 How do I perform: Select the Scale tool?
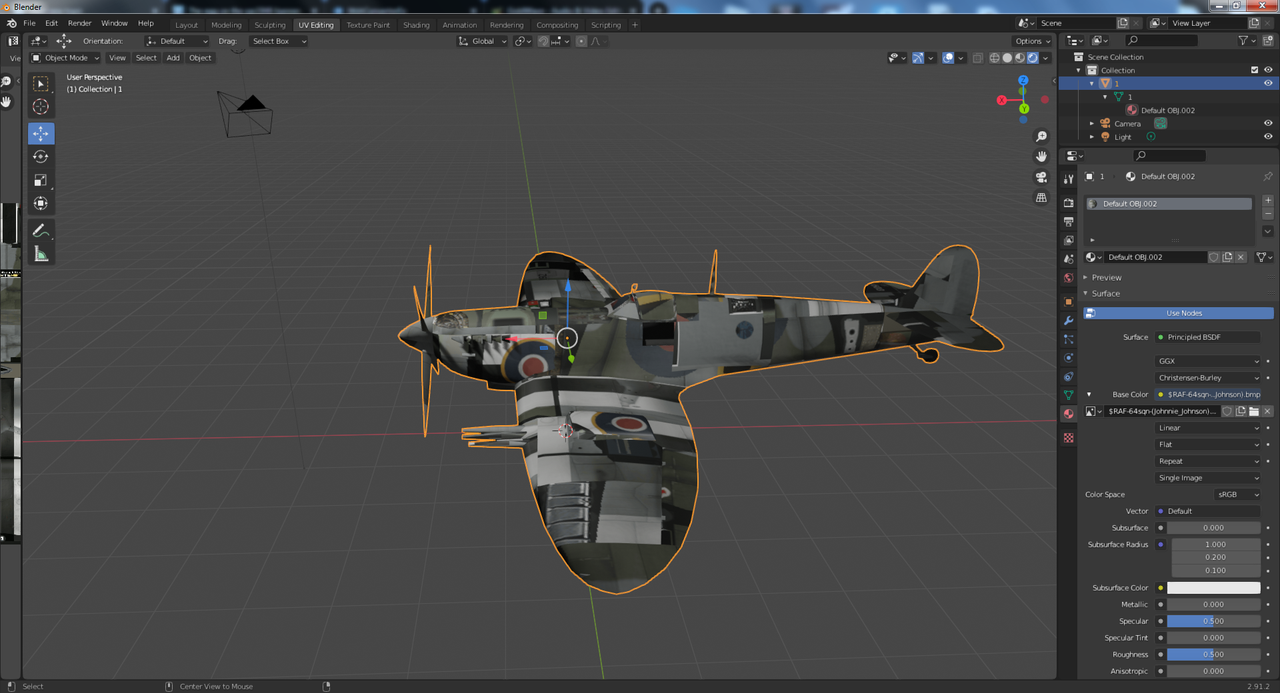tap(40, 180)
